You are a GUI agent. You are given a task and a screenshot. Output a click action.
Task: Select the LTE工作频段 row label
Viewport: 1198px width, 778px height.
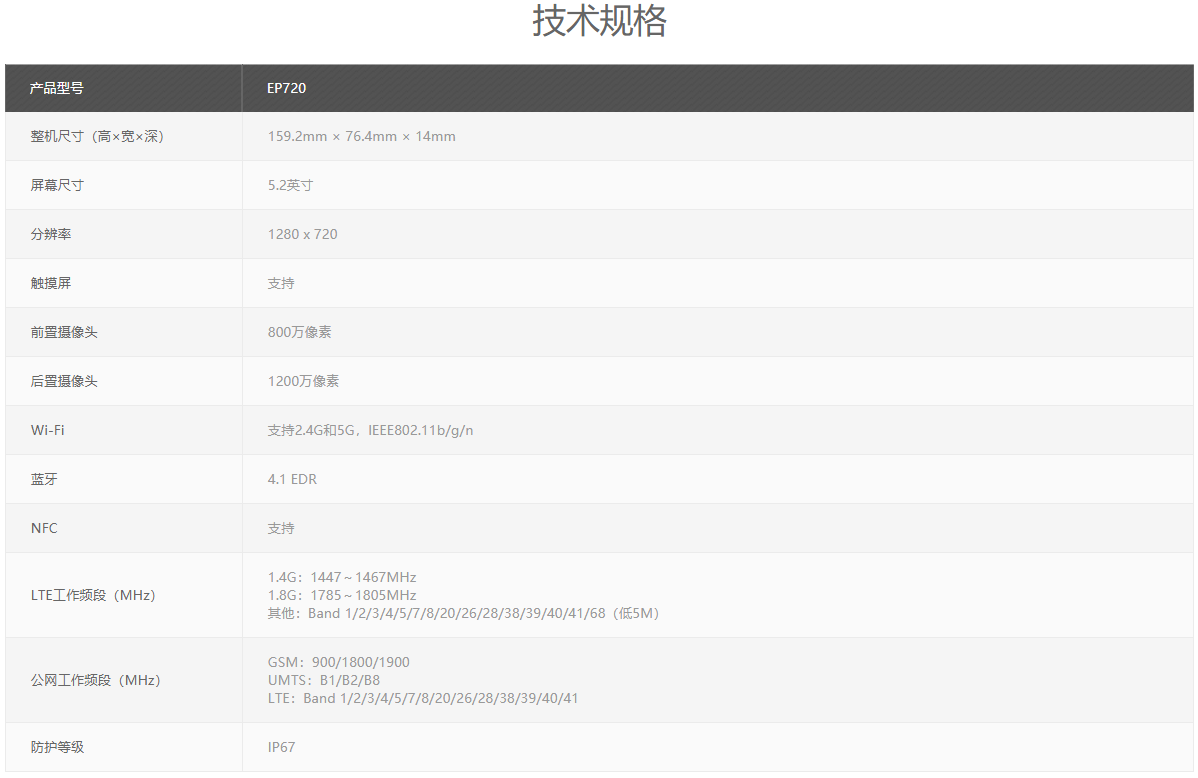click(93, 595)
